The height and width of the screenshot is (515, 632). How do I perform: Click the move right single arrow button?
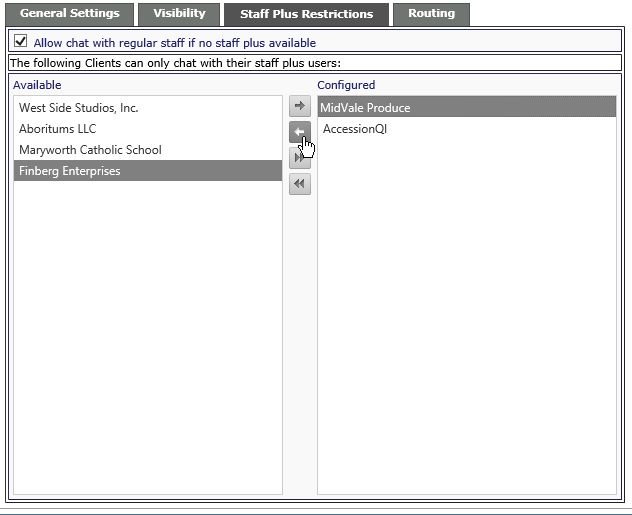point(299,106)
